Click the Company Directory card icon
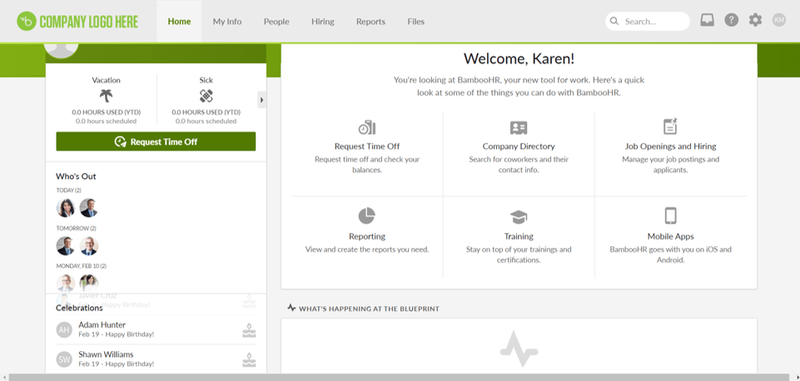This screenshot has width=800, height=381. tap(518, 128)
